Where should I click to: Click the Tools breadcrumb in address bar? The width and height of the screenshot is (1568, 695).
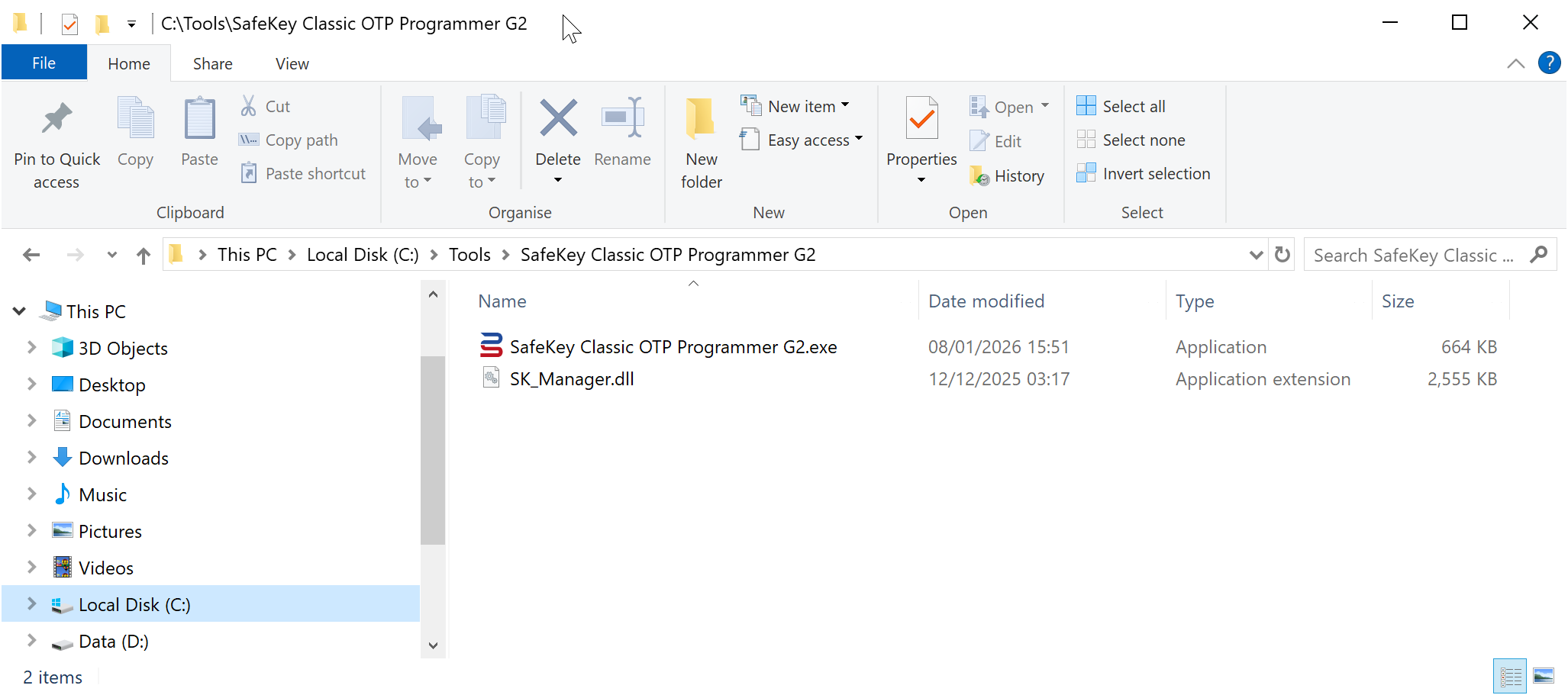click(x=469, y=255)
